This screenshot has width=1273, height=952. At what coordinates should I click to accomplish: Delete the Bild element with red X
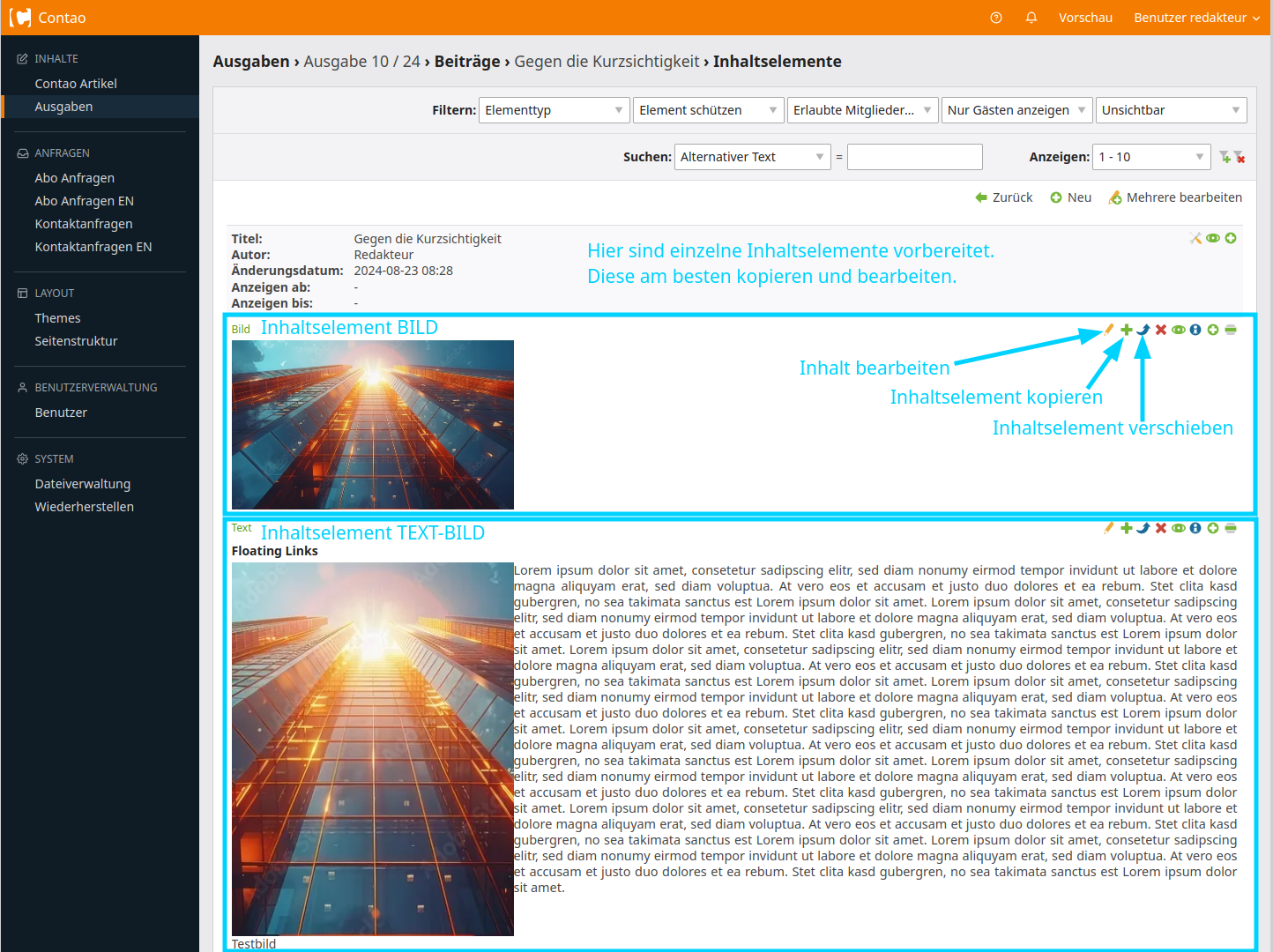click(x=1161, y=330)
